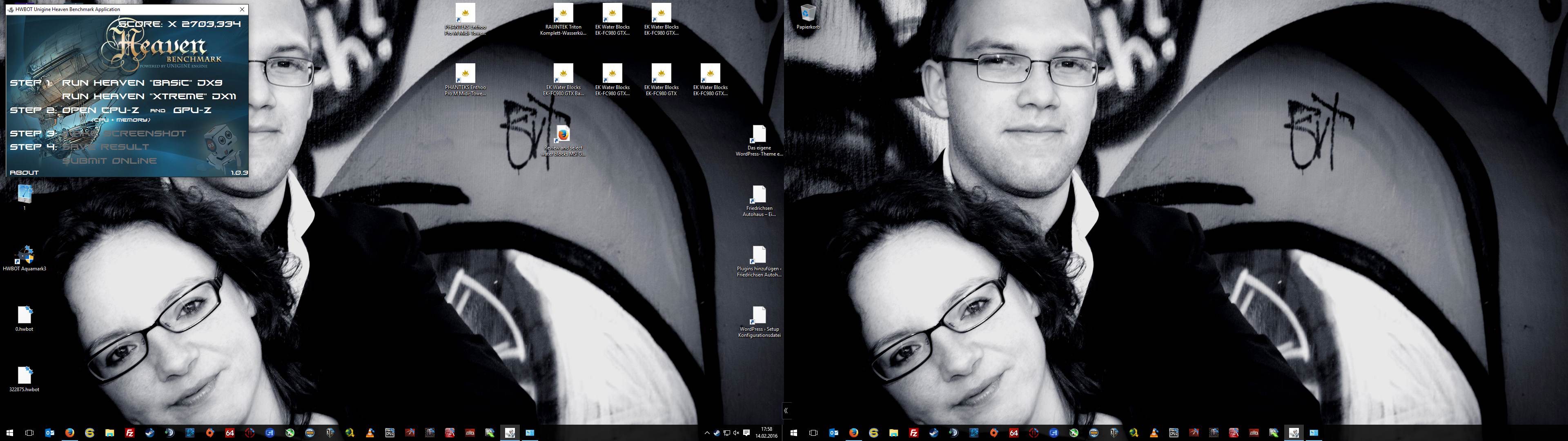This screenshot has width=1568, height=441.
Task: Select the 0.hwbot file on desktop
Action: pos(24,318)
